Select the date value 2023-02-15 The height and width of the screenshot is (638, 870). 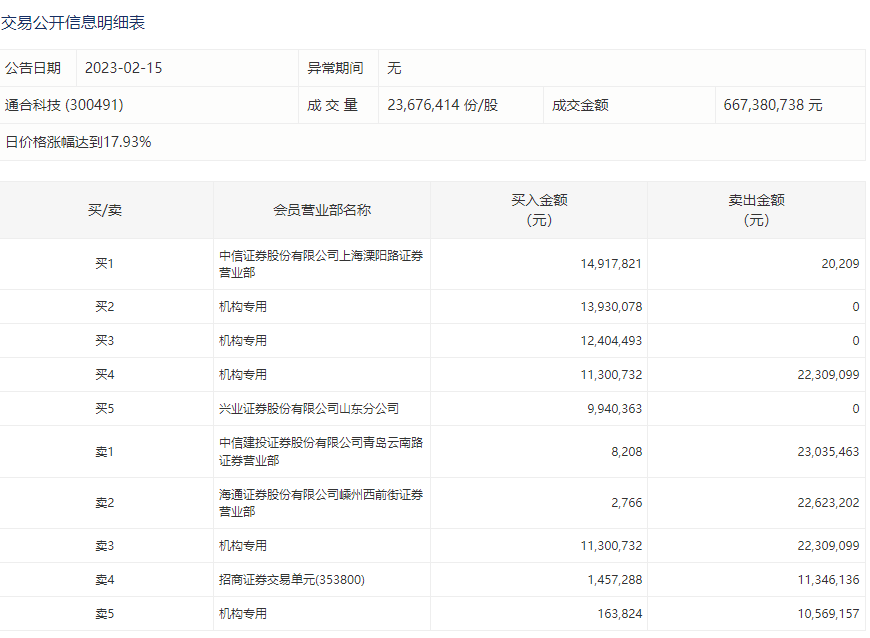pos(123,68)
